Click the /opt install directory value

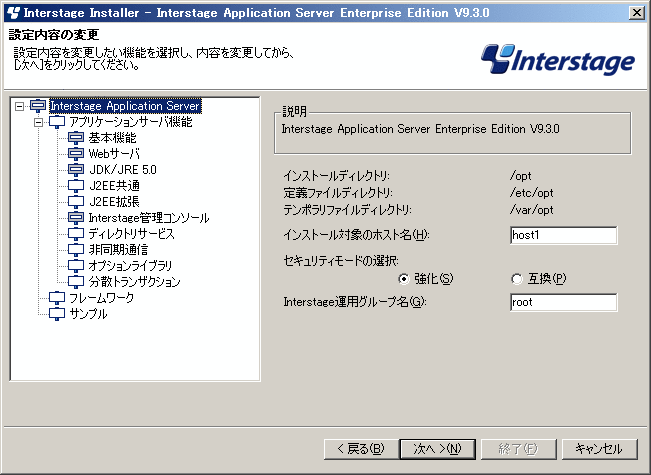coord(521,176)
